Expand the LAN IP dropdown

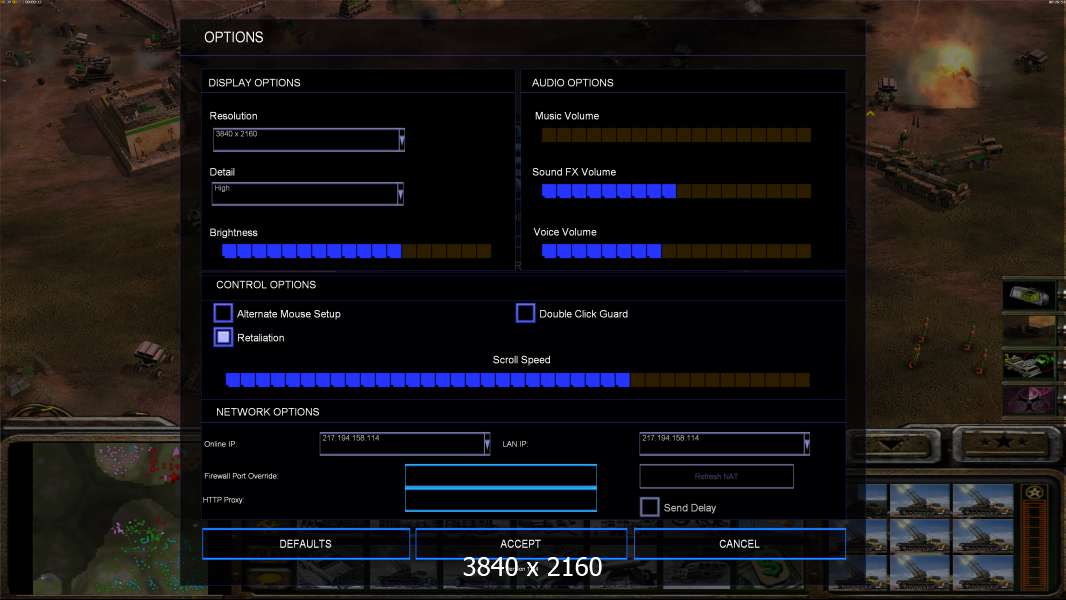[x=724, y=444]
